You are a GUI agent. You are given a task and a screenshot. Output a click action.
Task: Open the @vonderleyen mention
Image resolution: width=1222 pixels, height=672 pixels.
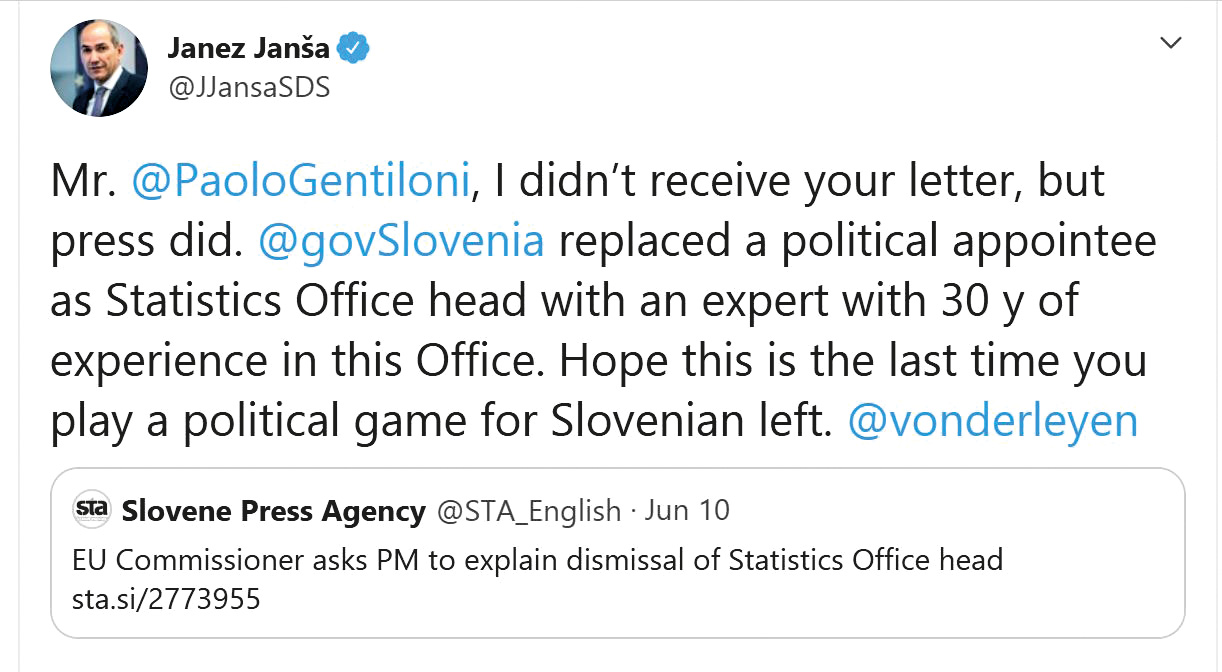click(x=992, y=420)
